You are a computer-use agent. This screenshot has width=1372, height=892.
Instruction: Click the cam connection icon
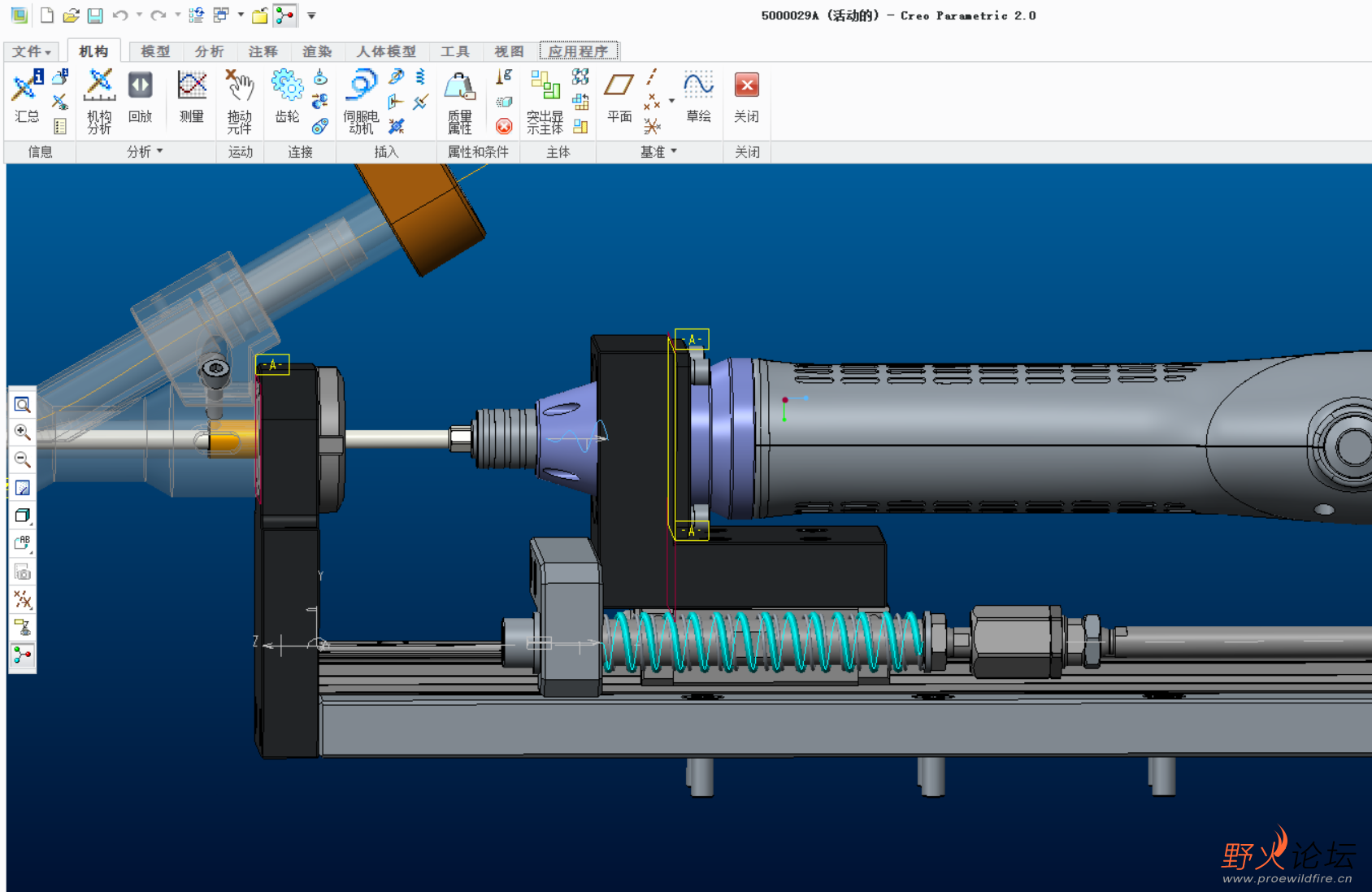coord(321,77)
